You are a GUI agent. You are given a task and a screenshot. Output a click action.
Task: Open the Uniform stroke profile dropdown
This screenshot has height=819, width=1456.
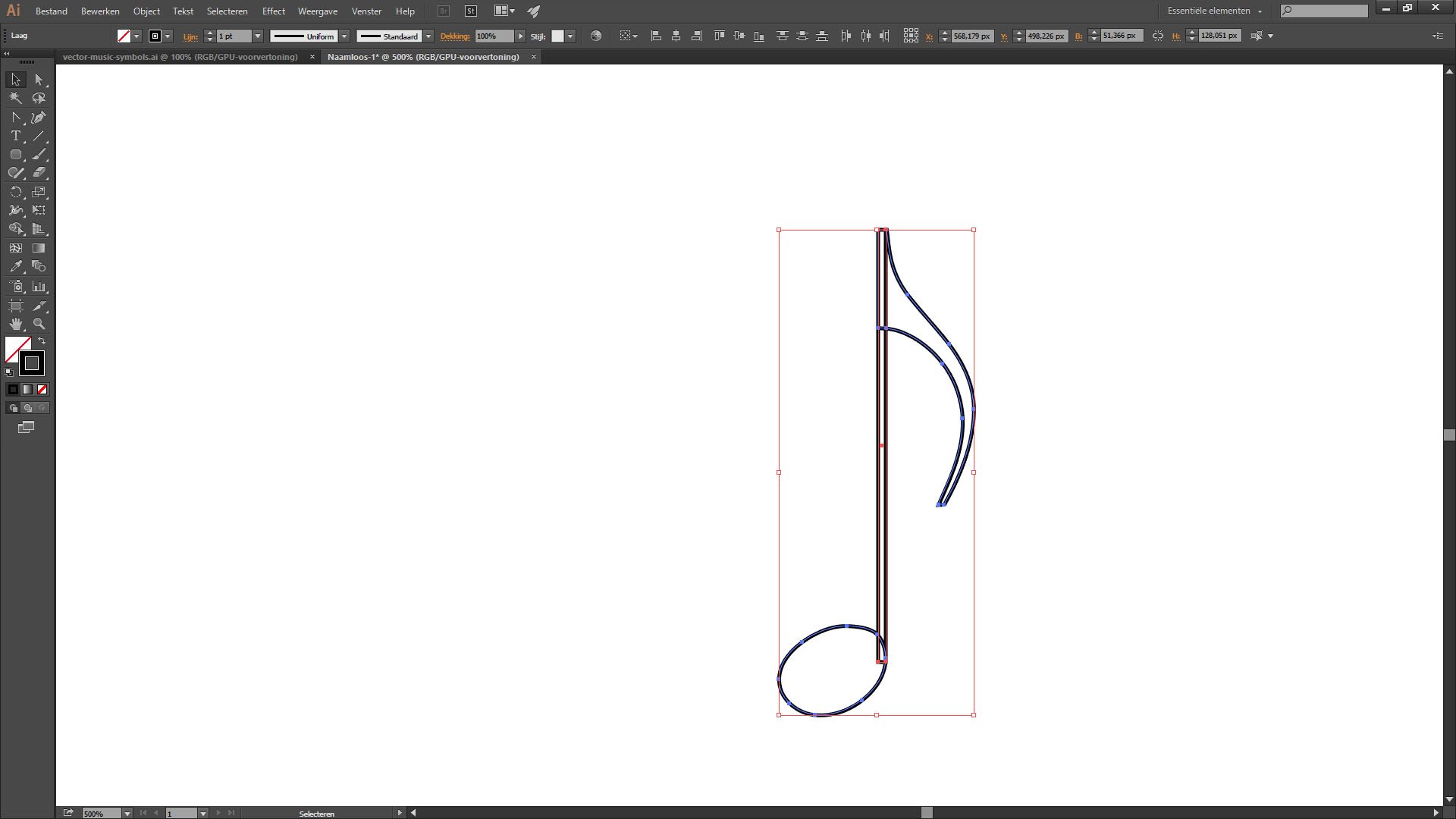click(x=344, y=36)
